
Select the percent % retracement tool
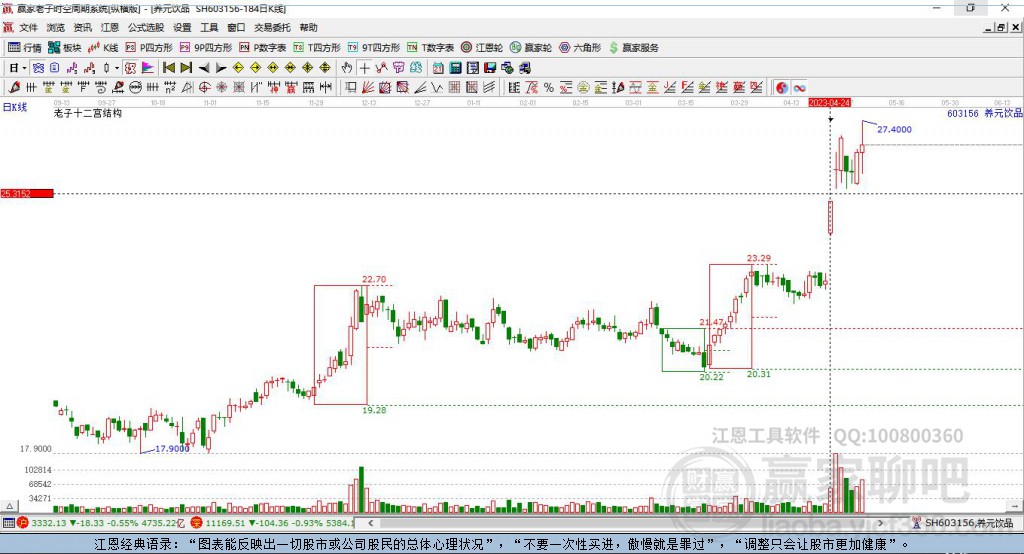pyautogui.click(x=549, y=88)
